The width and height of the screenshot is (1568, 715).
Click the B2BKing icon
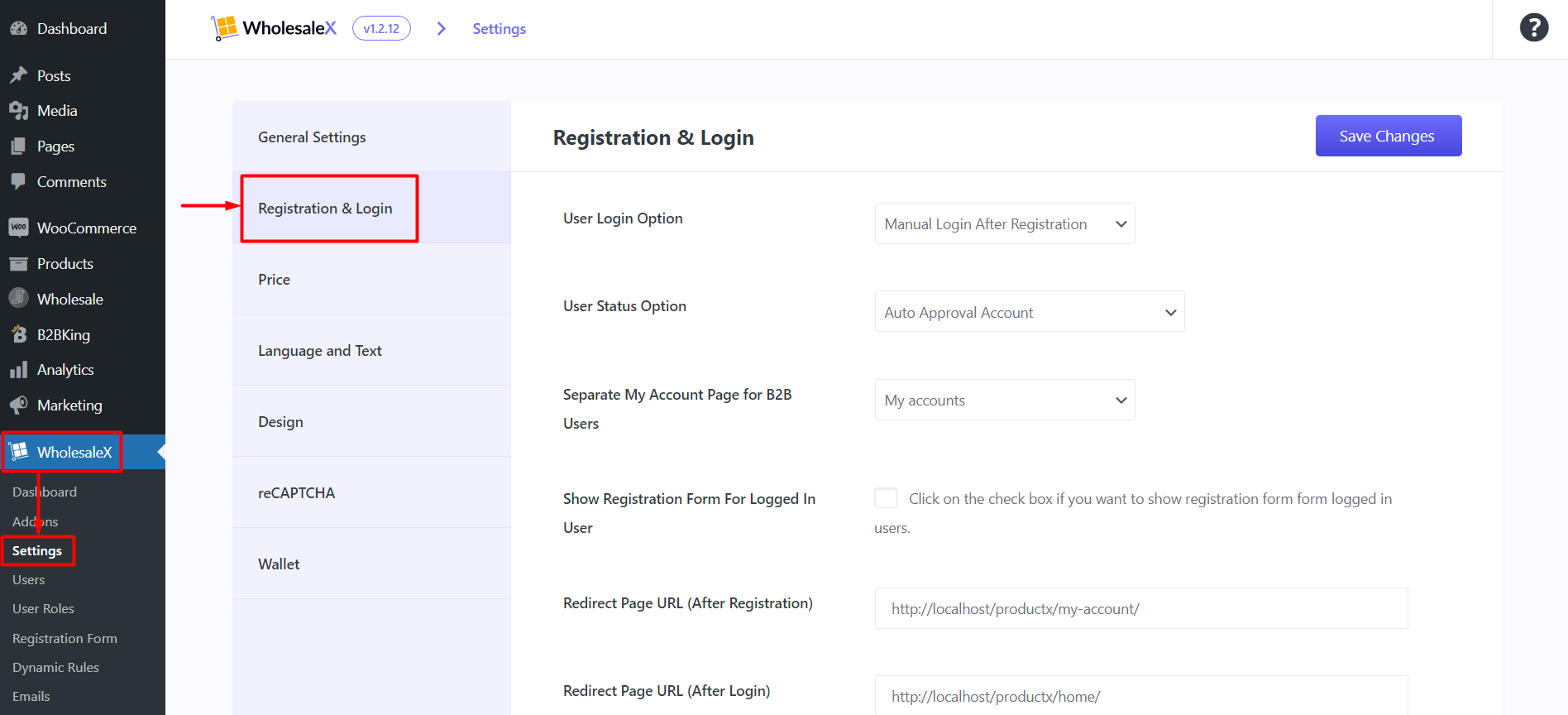[19, 334]
